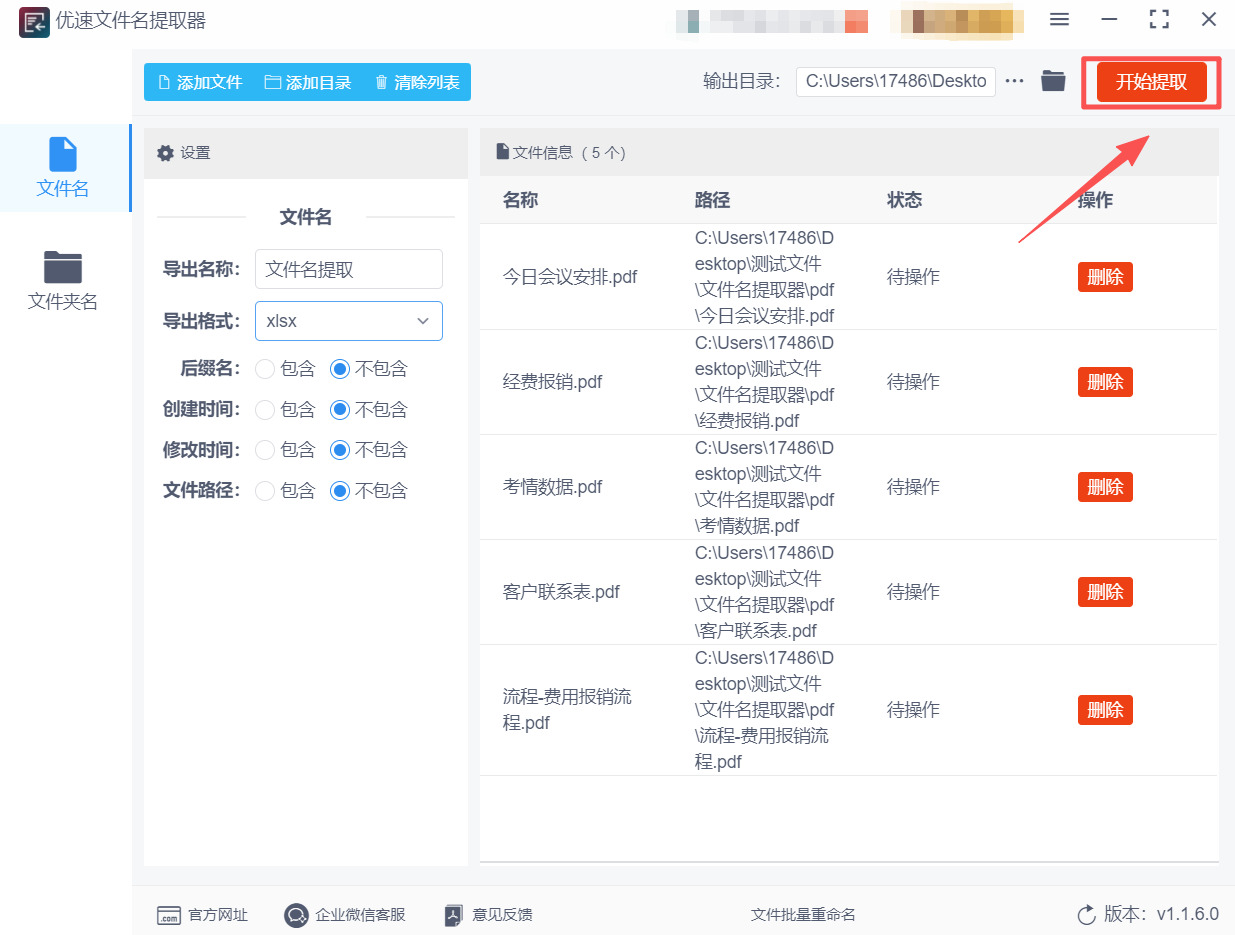Click the 名称 column header
This screenshot has height=935, width=1235.
[520, 200]
